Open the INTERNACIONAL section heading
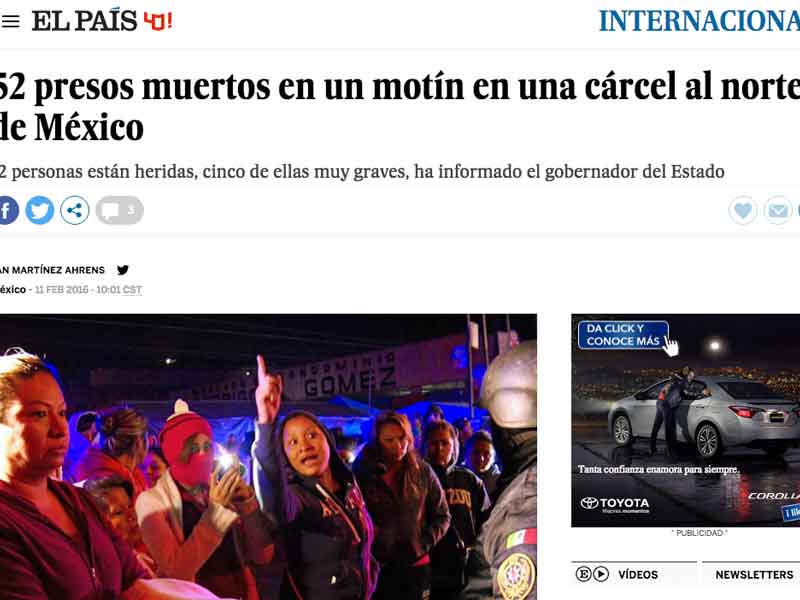The width and height of the screenshot is (800, 600). [x=699, y=21]
